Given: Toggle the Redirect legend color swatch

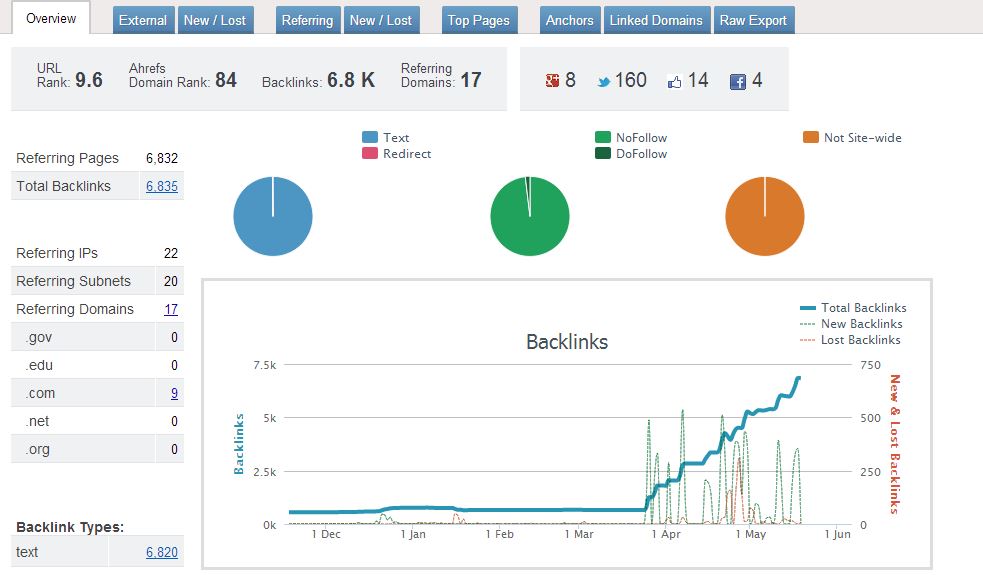Looking at the screenshot, I should [x=370, y=154].
